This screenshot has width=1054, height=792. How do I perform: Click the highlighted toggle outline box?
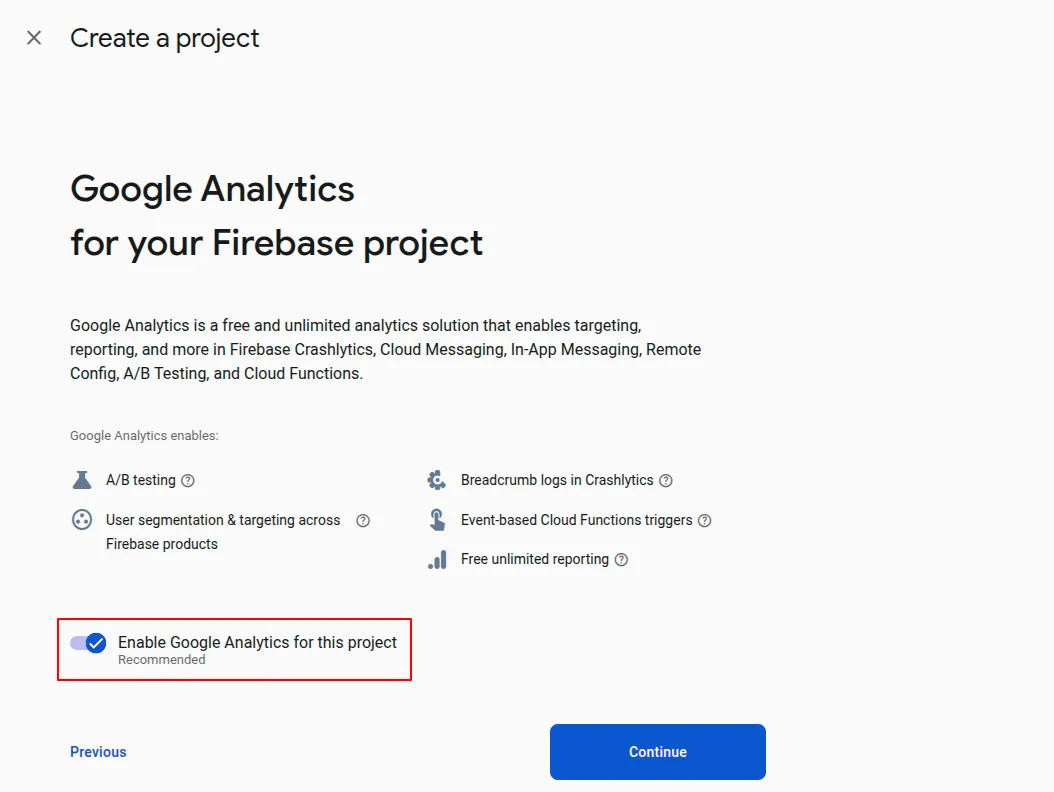click(x=234, y=649)
